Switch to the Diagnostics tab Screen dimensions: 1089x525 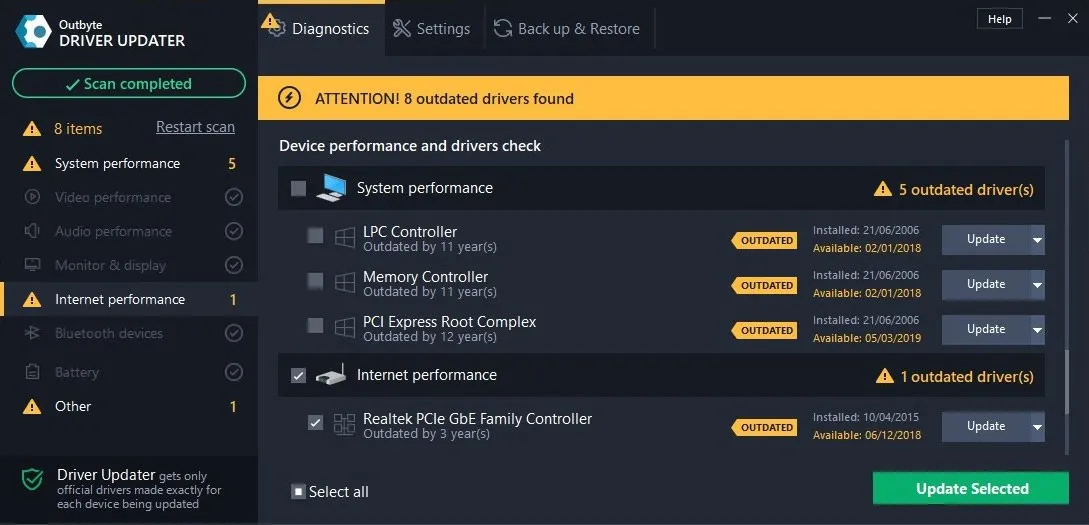[321, 29]
